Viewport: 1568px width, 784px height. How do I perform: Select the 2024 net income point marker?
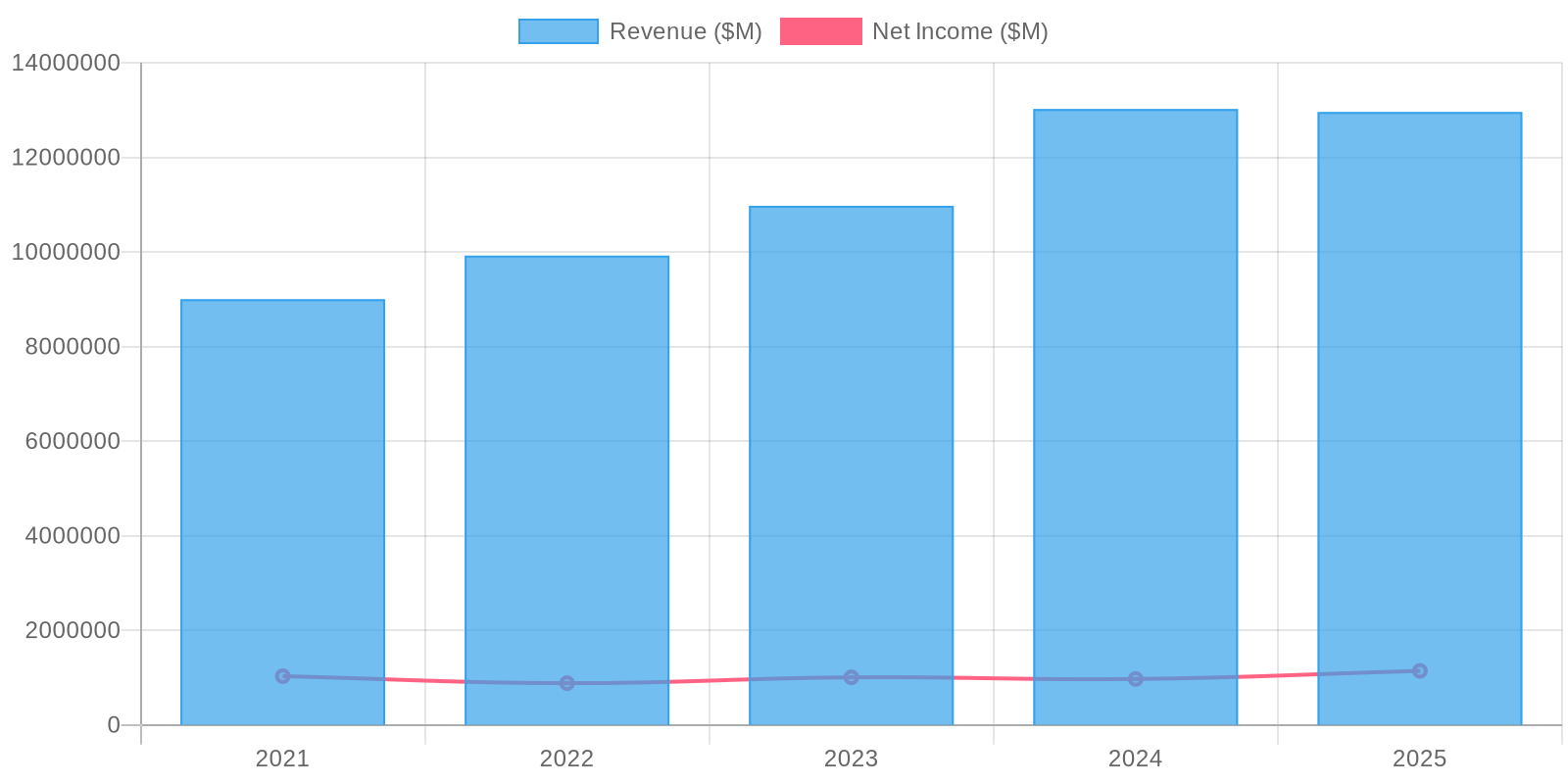[1135, 679]
